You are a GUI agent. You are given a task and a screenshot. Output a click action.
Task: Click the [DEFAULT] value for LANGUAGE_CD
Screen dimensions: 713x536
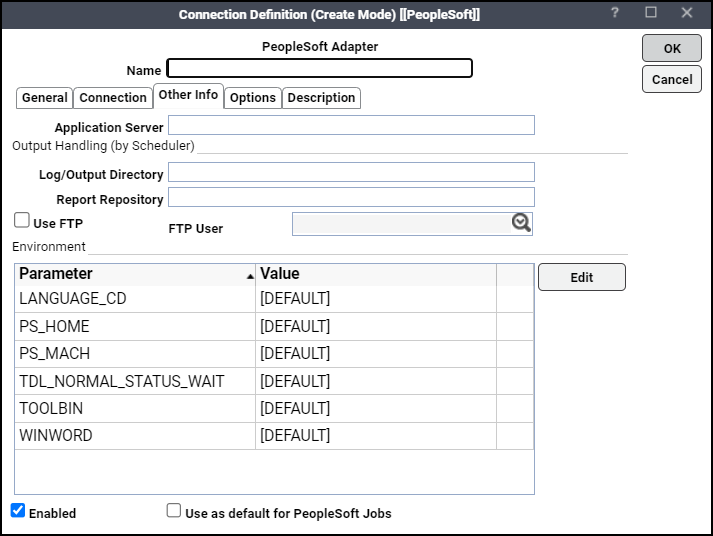click(x=295, y=299)
